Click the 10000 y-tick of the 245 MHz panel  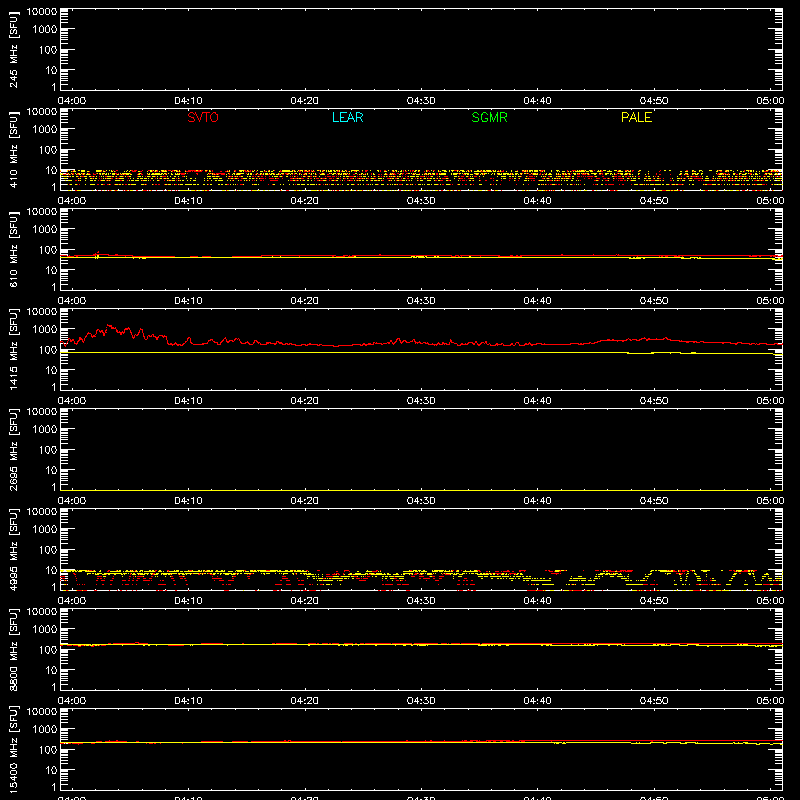(x=42, y=12)
